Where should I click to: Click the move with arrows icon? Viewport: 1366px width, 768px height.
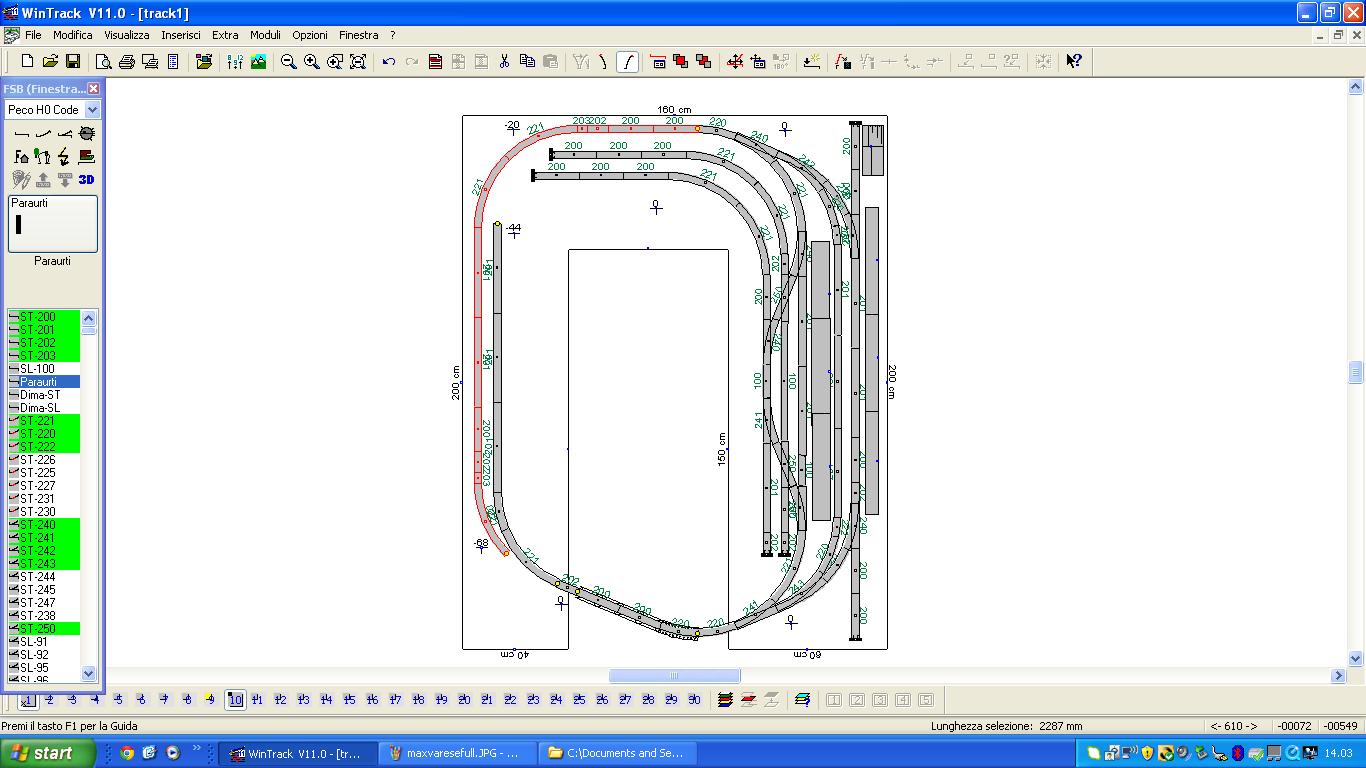[x=735, y=62]
